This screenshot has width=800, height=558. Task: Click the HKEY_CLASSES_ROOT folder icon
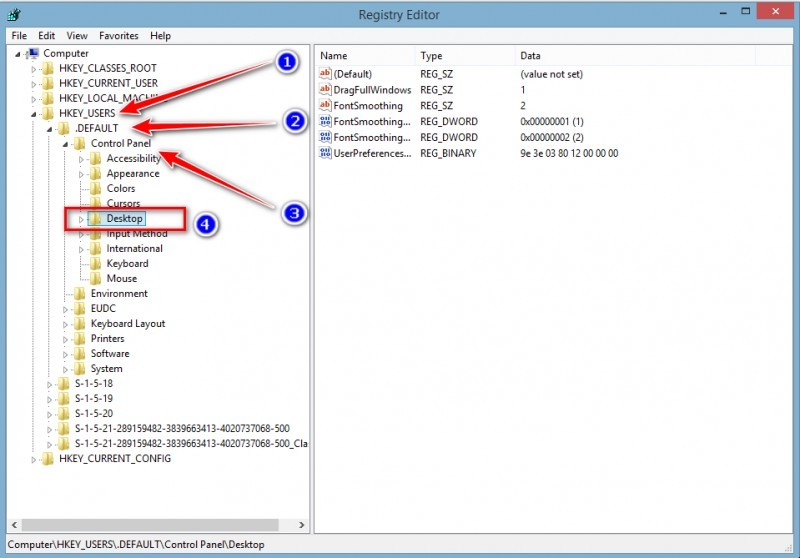coord(48,68)
